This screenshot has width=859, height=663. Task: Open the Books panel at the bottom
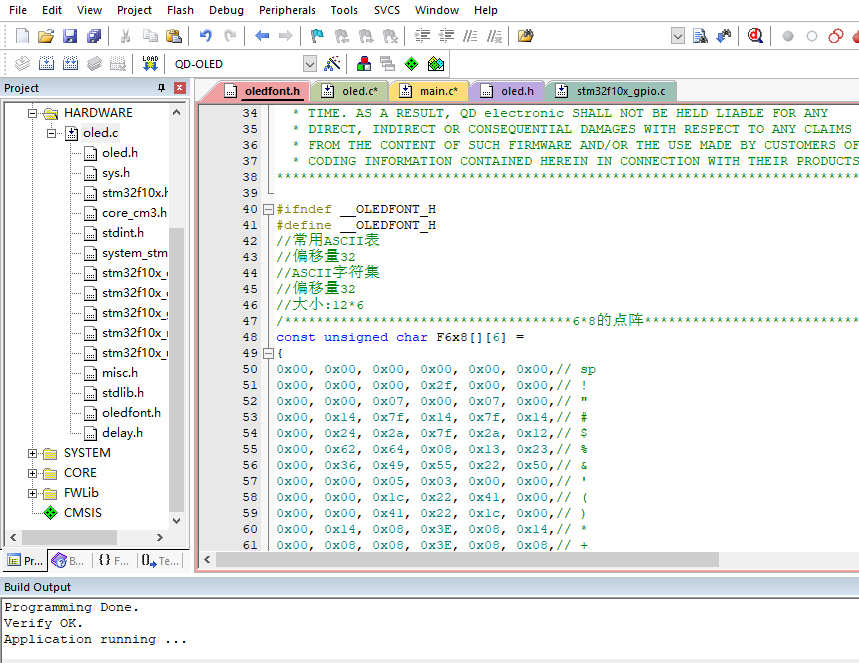(68, 560)
